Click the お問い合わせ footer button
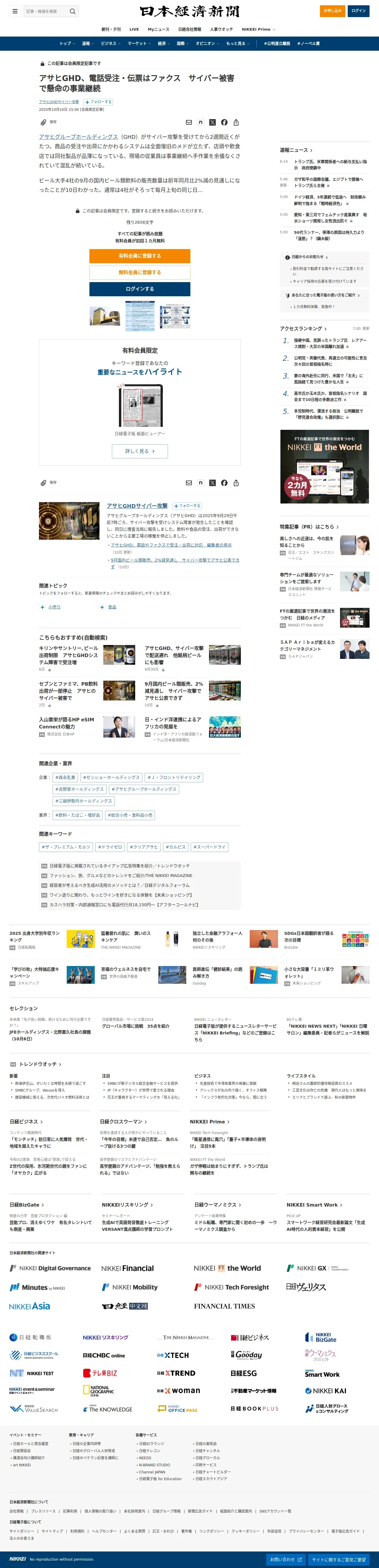This screenshot has width=379, height=1568. point(286,1559)
